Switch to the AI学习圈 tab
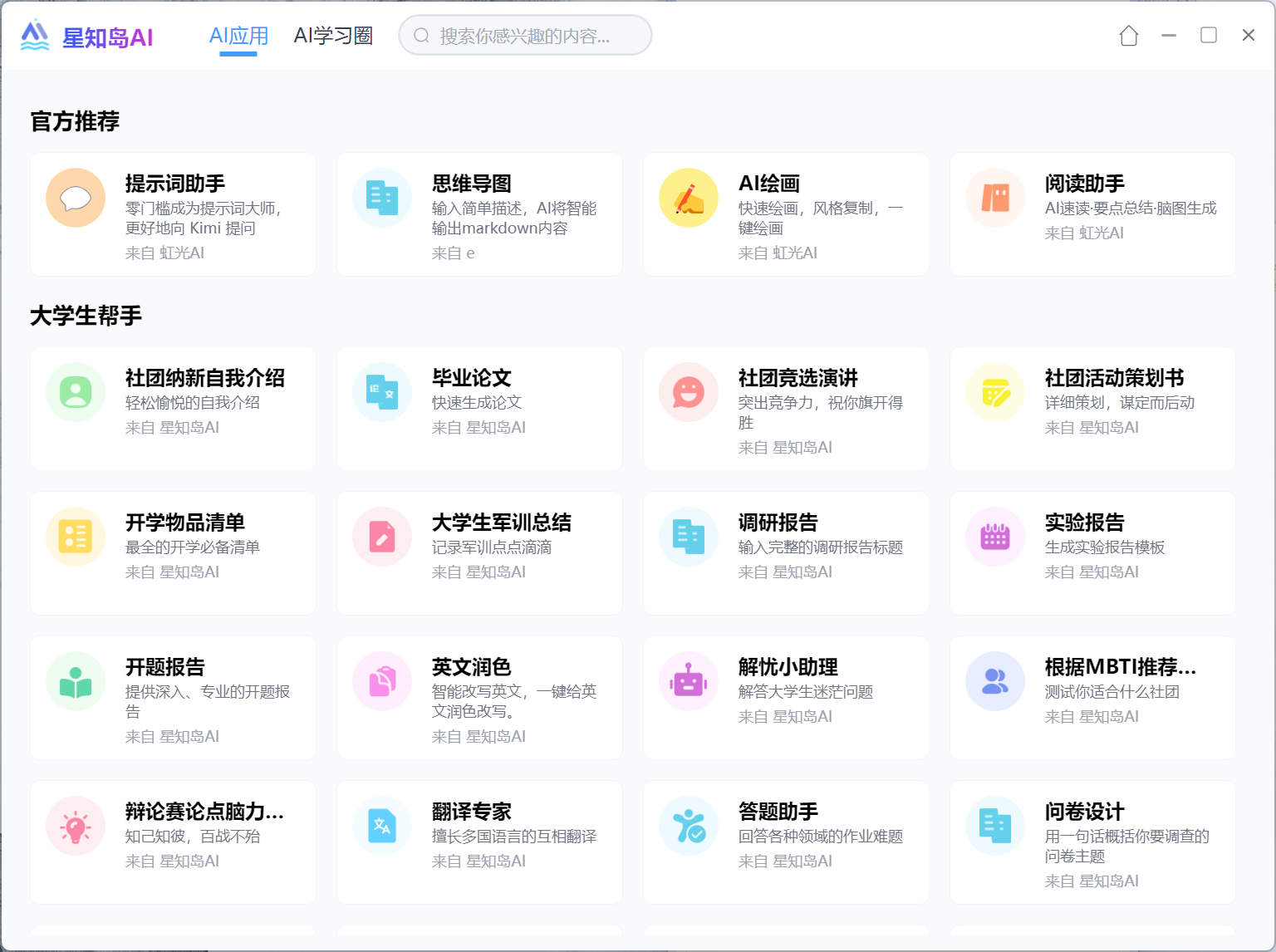The width and height of the screenshot is (1276, 952). click(333, 35)
